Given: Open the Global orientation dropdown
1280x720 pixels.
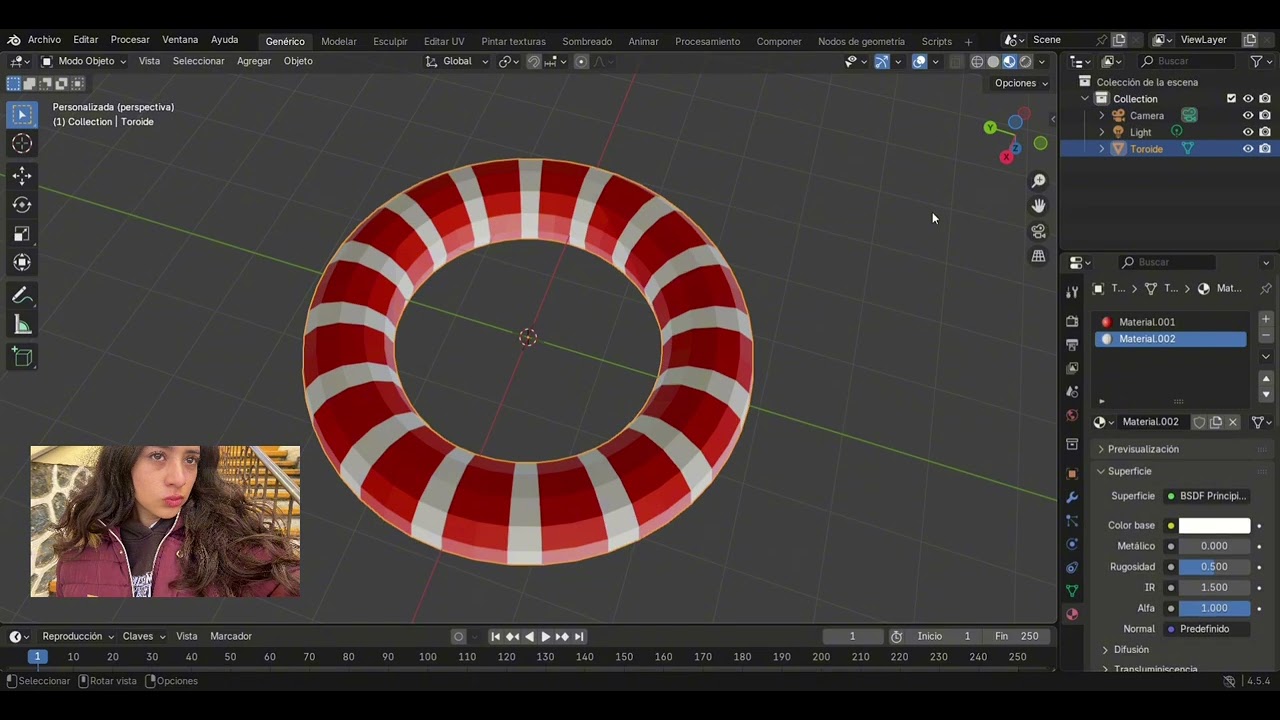Looking at the screenshot, I should tap(457, 61).
